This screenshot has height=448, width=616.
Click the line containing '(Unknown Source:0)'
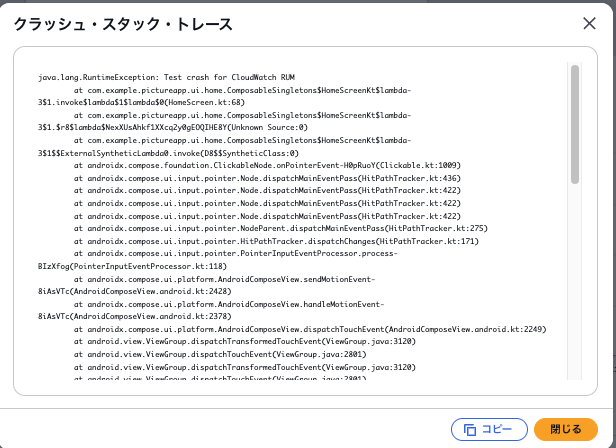click(173, 127)
